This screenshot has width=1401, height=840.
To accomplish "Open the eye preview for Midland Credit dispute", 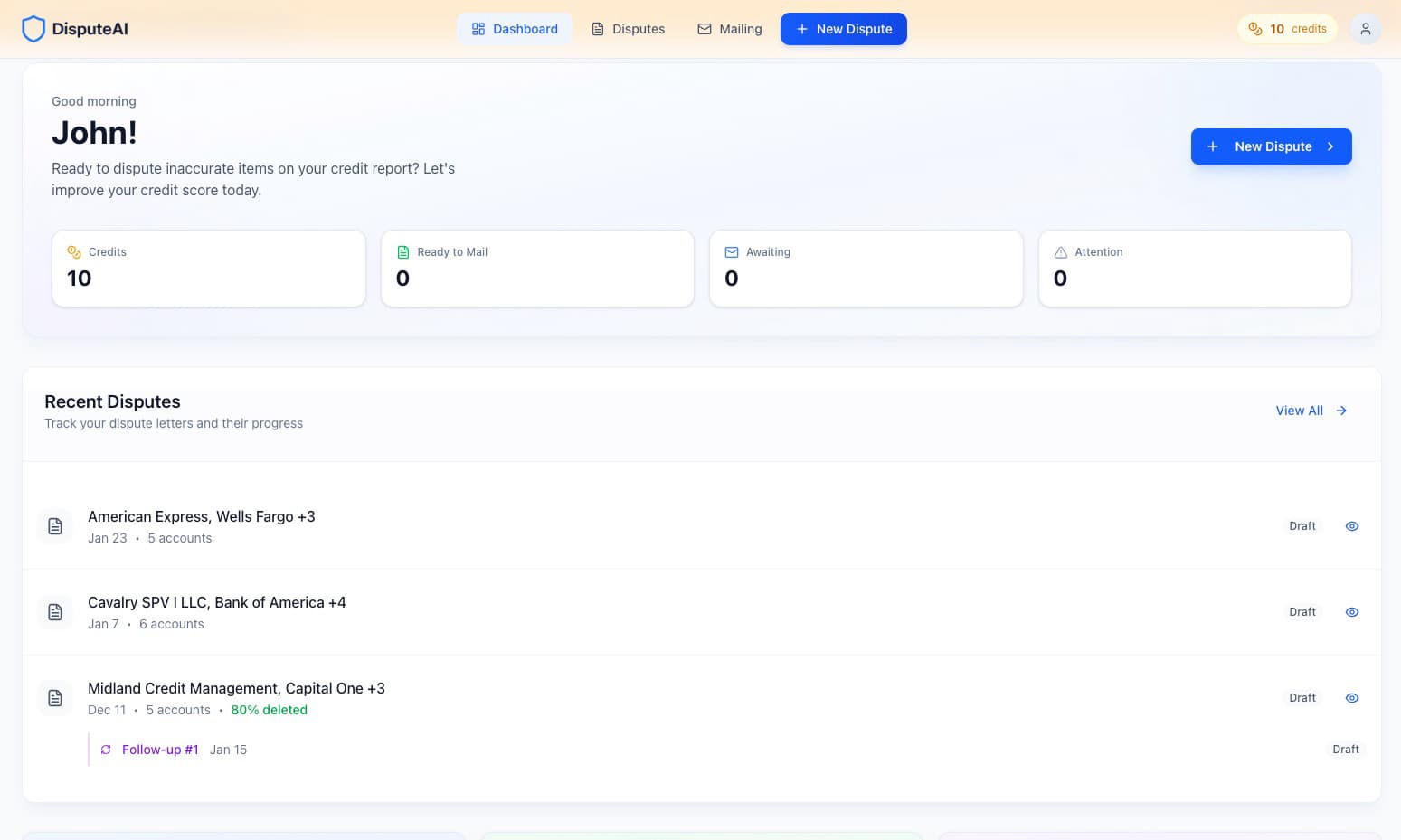I will (x=1351, y=697).
